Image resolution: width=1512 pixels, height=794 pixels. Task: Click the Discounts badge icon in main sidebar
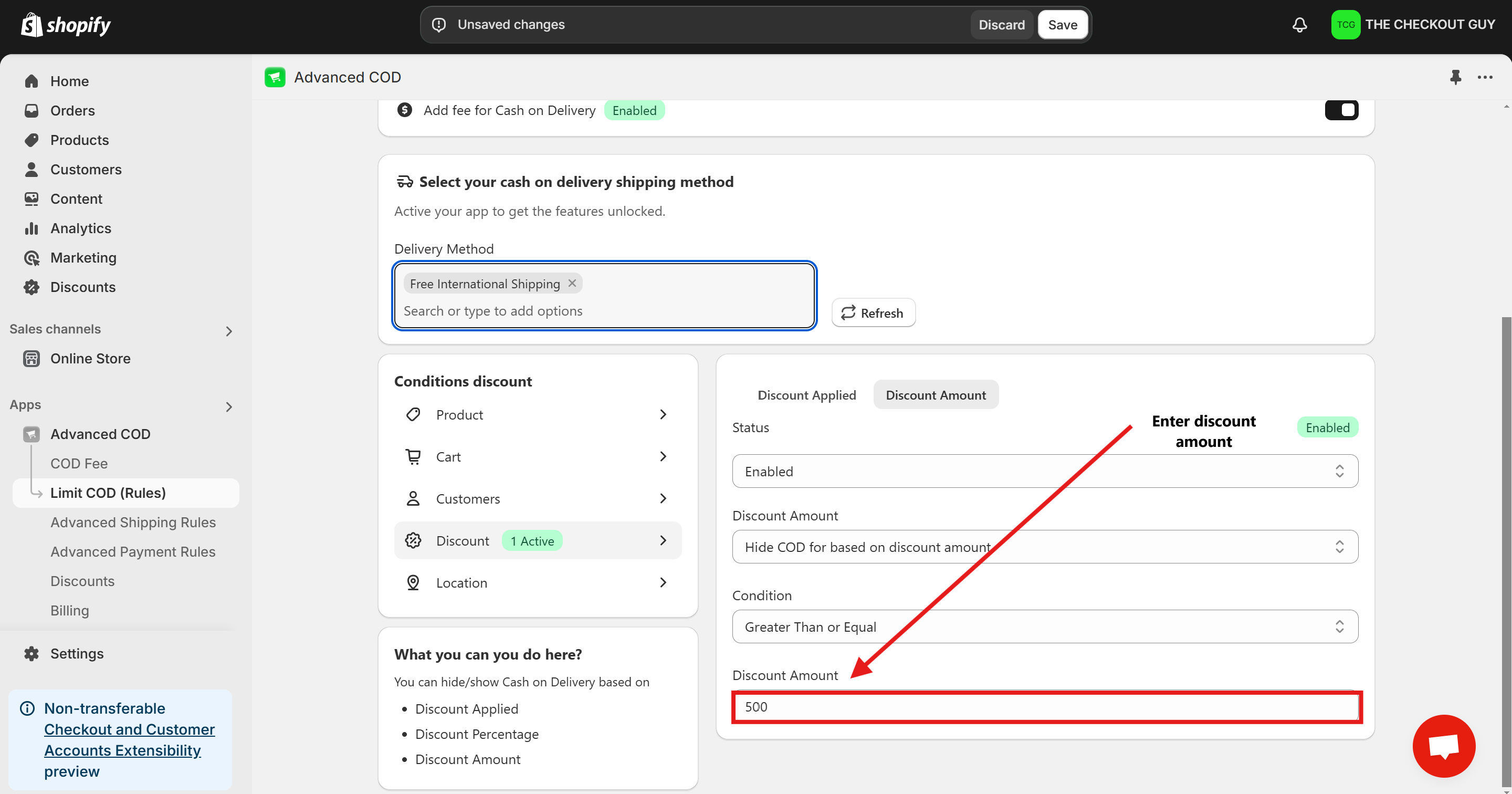(31, 287)
